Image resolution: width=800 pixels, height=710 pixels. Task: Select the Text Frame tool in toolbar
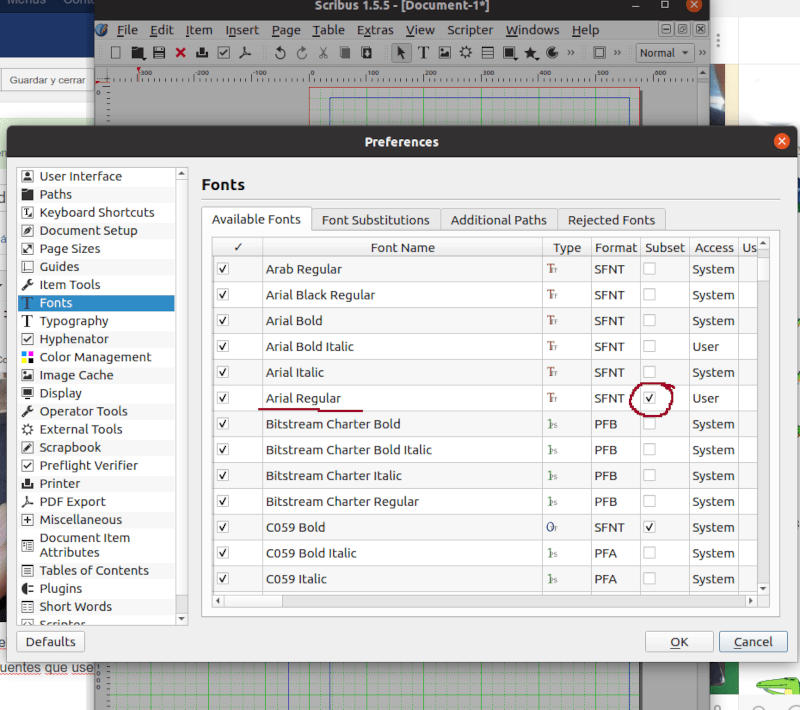coord(423,53)
